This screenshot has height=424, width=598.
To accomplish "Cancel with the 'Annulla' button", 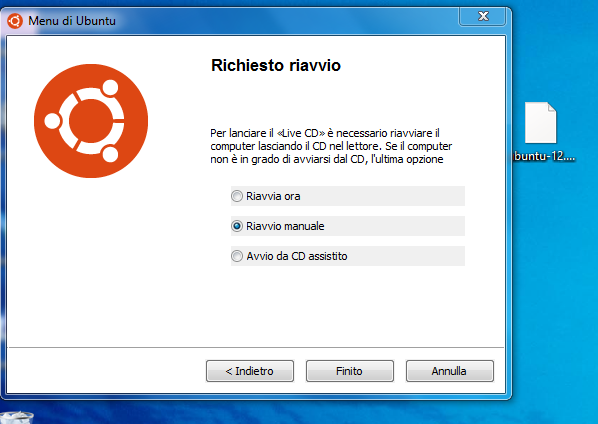I will [x=450, y=371].
